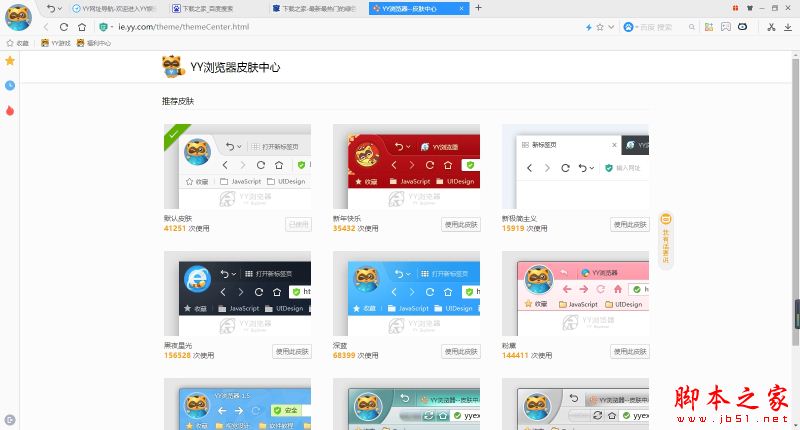
Task: Open the 收藏 favorites bookmark bar item
Action: point(18,43)
